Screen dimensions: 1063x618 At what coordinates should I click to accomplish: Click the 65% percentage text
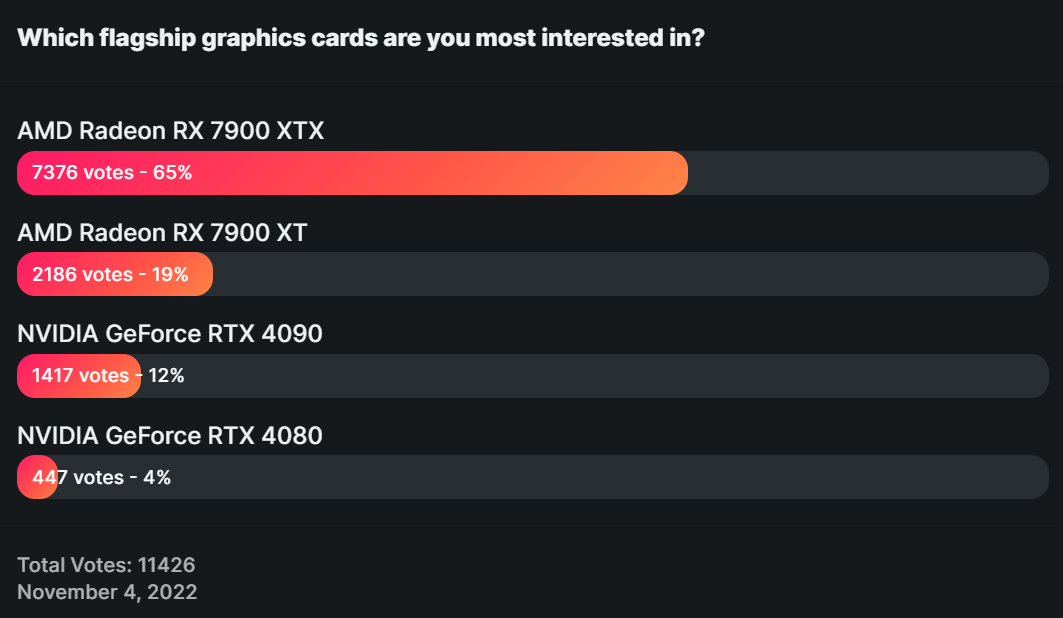tap(172, 172)
